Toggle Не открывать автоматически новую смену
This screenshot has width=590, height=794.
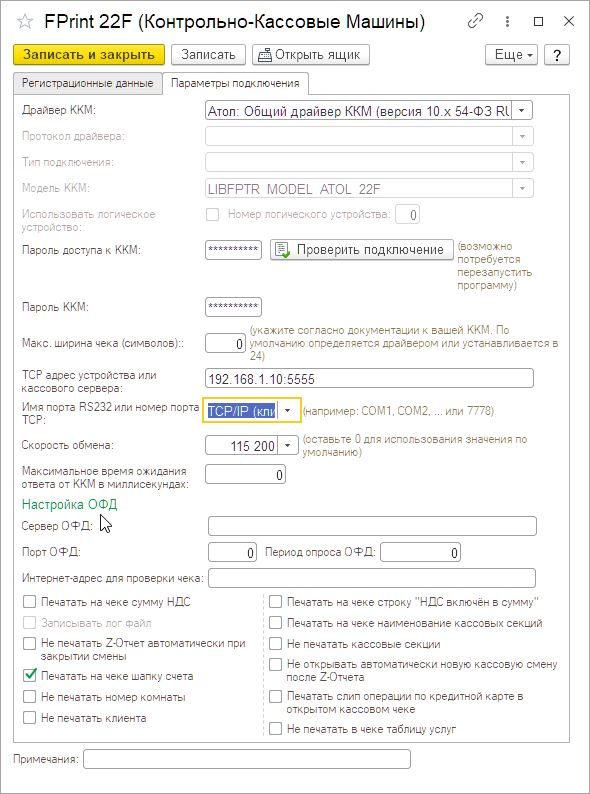(276, 664)
